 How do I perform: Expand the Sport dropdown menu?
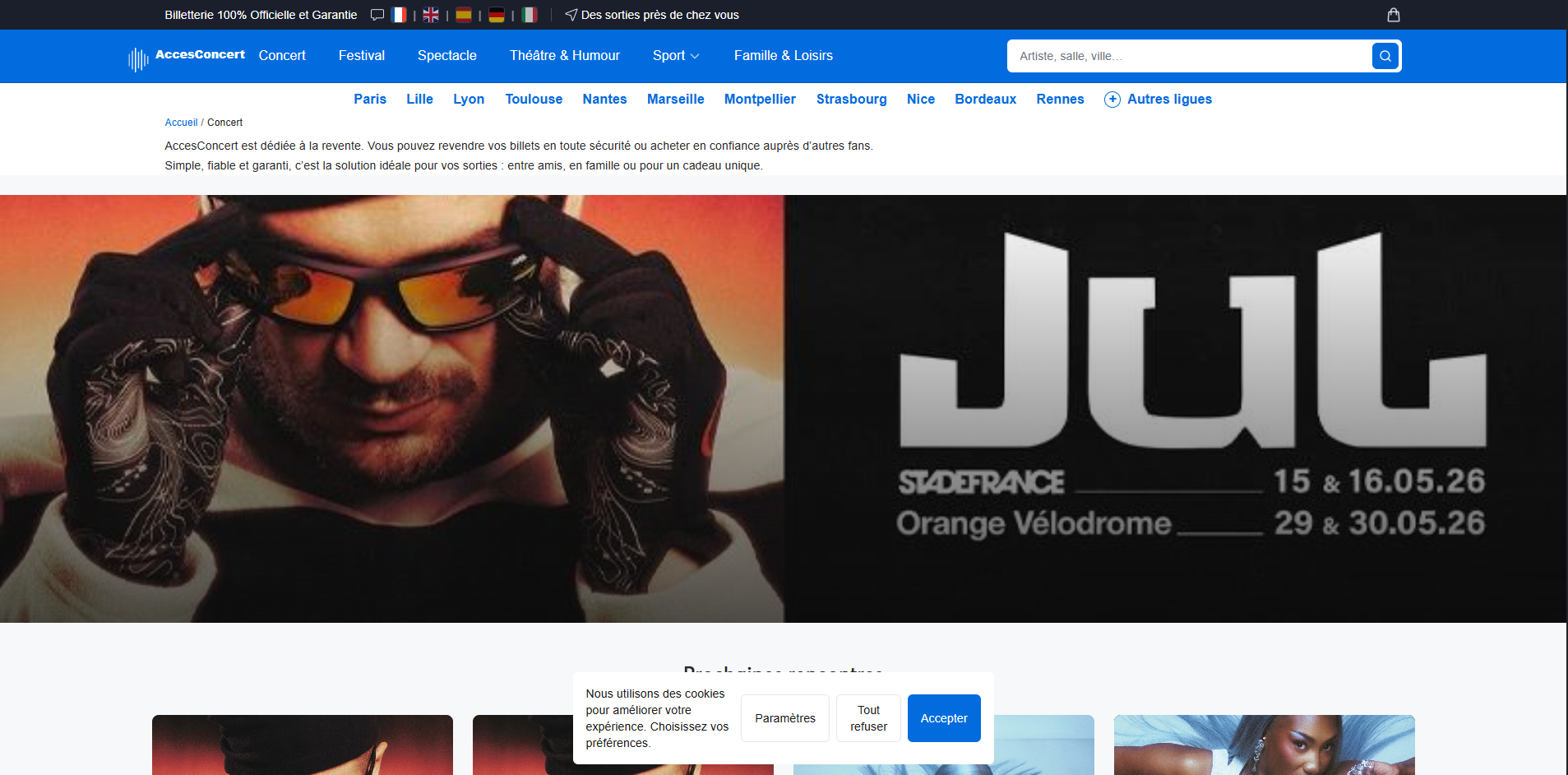point(675,56)
